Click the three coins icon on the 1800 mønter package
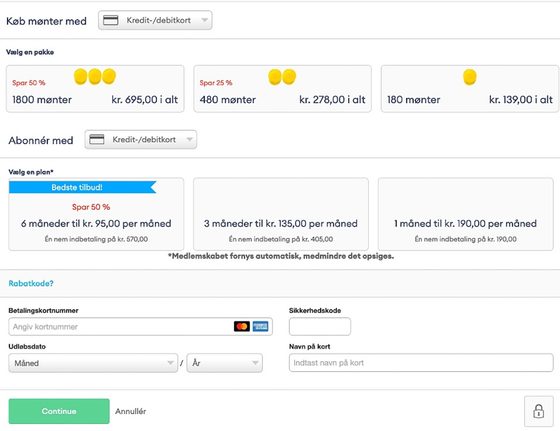Viewport: 560px width, 431px height. pyautogui.click(x=95, y=76)
